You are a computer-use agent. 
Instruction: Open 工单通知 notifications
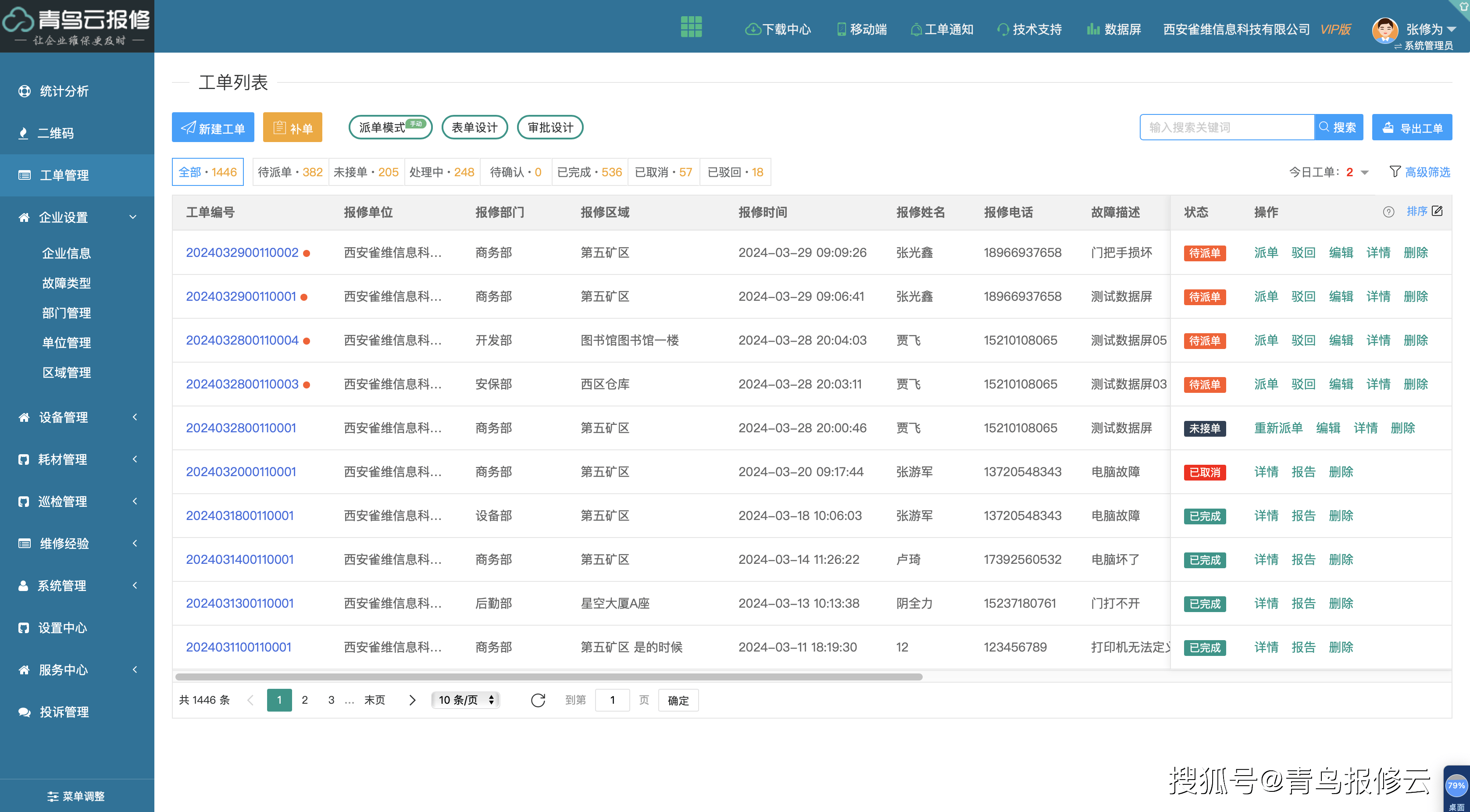[x=942, y=29]
